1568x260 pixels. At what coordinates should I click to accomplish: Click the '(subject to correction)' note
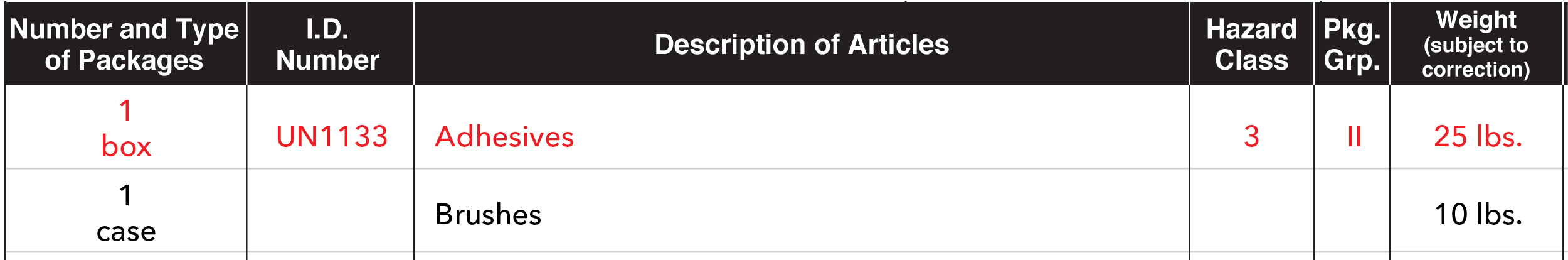click(1476, 57)
